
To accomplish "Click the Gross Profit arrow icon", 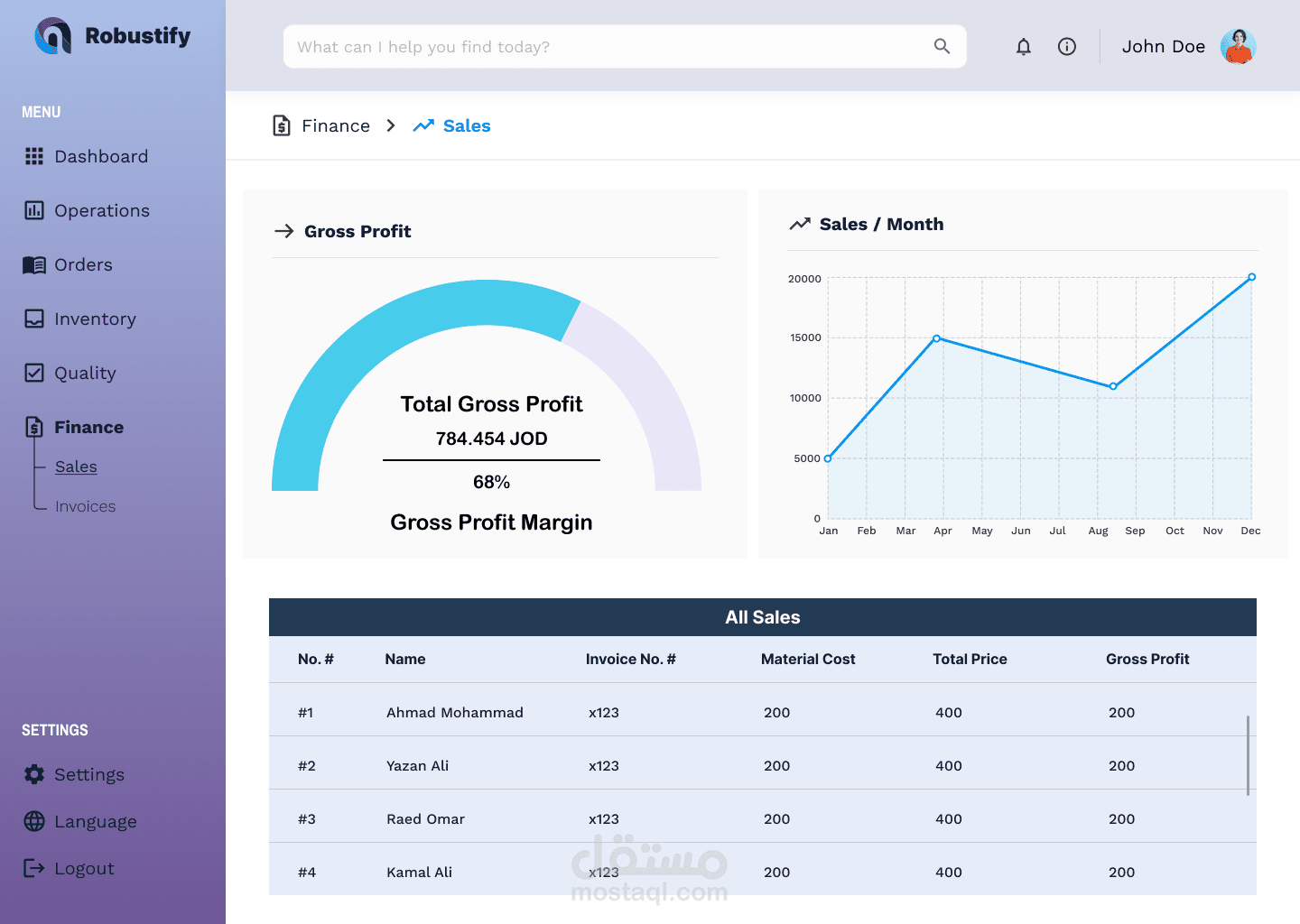I will click(x=284, y=231).
